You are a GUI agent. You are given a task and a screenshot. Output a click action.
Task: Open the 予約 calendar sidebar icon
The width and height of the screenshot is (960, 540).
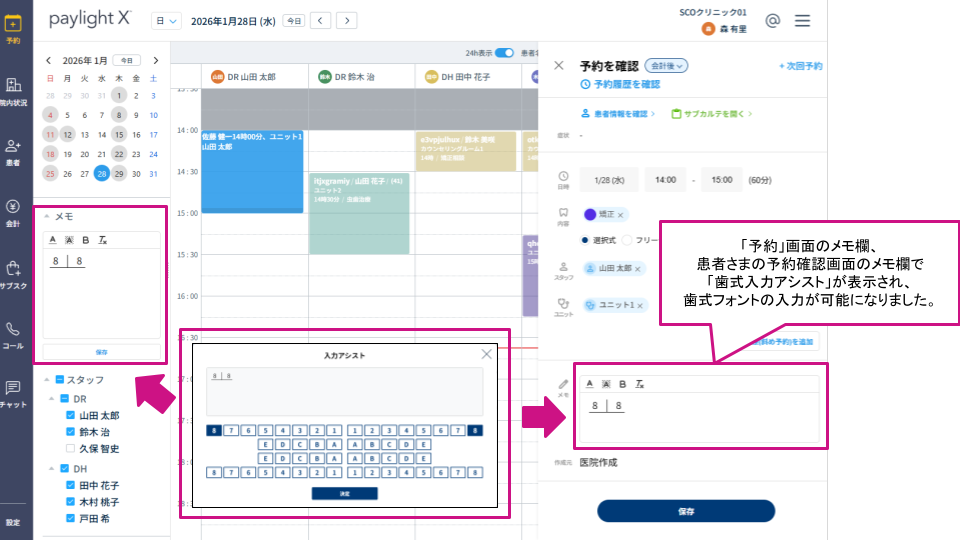coord(13,29)
